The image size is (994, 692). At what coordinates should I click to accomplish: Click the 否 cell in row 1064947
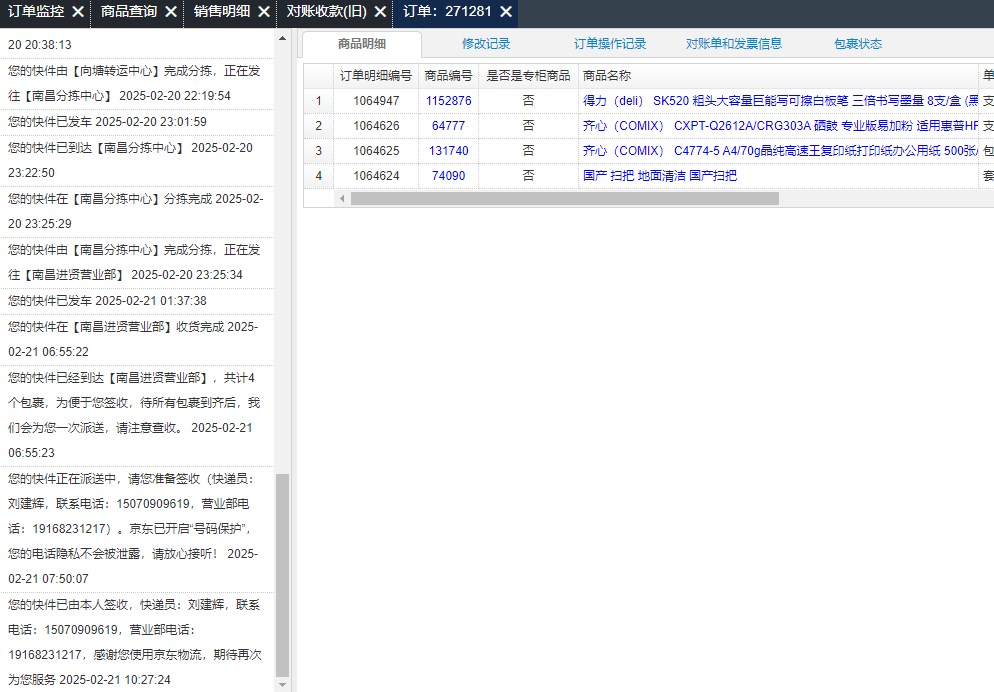click(528, 101)
